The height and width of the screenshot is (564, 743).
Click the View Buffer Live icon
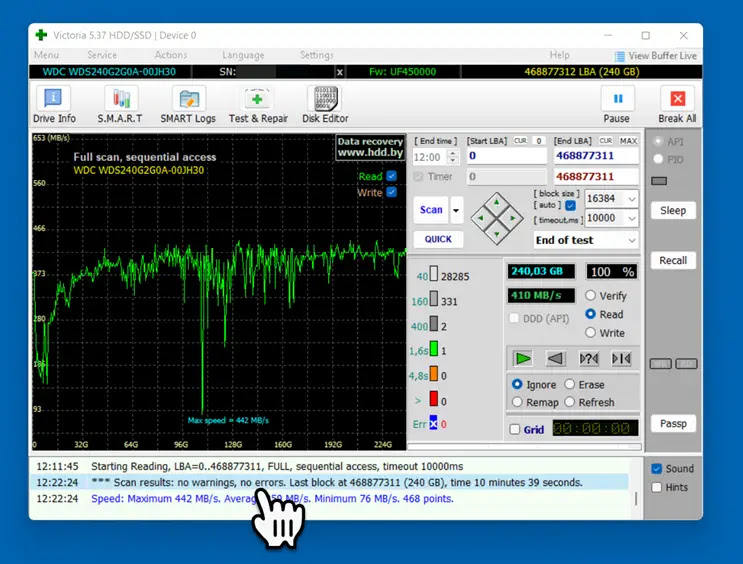(619, 56)
